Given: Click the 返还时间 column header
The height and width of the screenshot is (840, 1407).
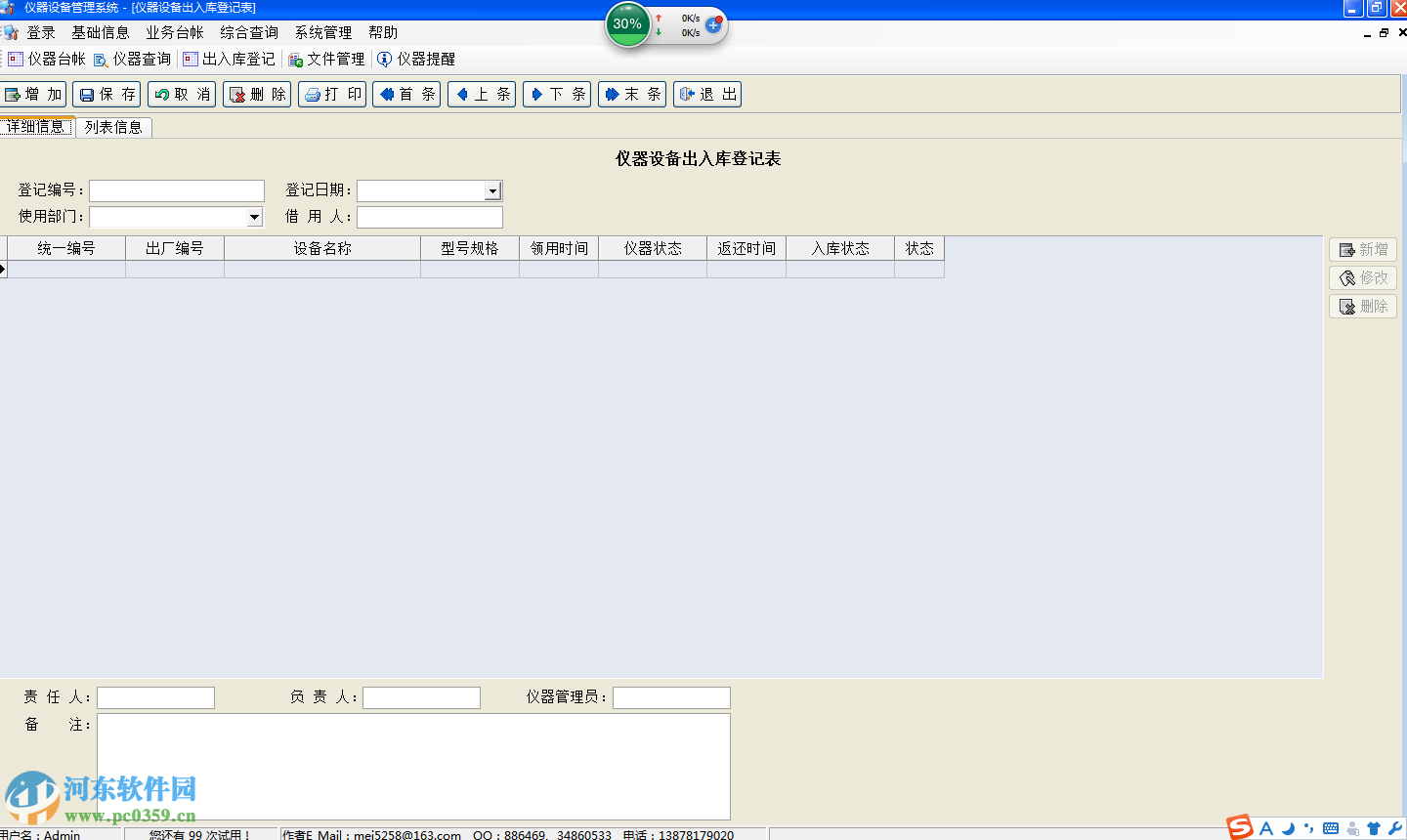Looking at the screenshot, I should tap(746, 249).
